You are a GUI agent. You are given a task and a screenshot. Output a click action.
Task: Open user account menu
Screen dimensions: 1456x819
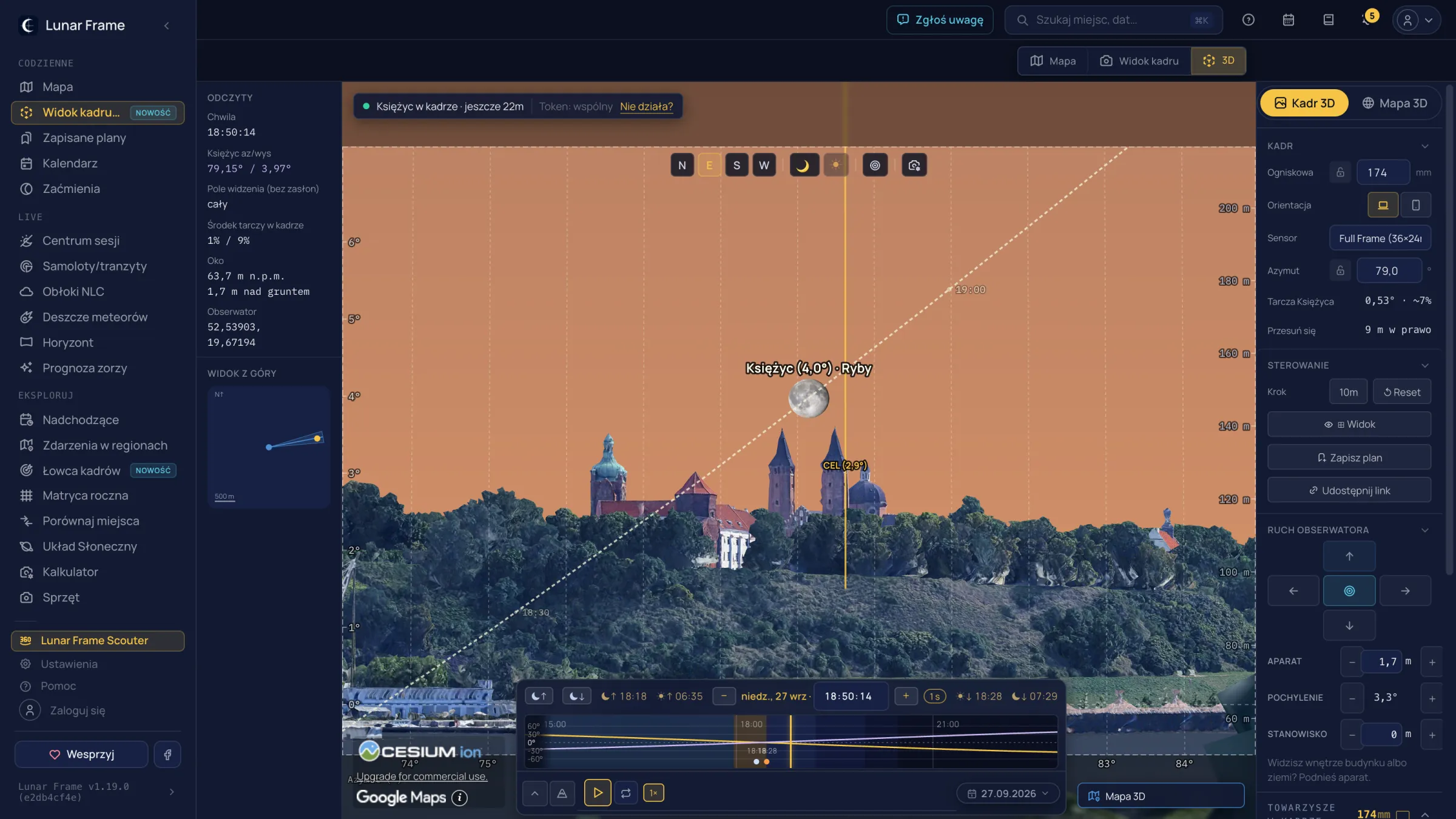(x=1416, y=20)
